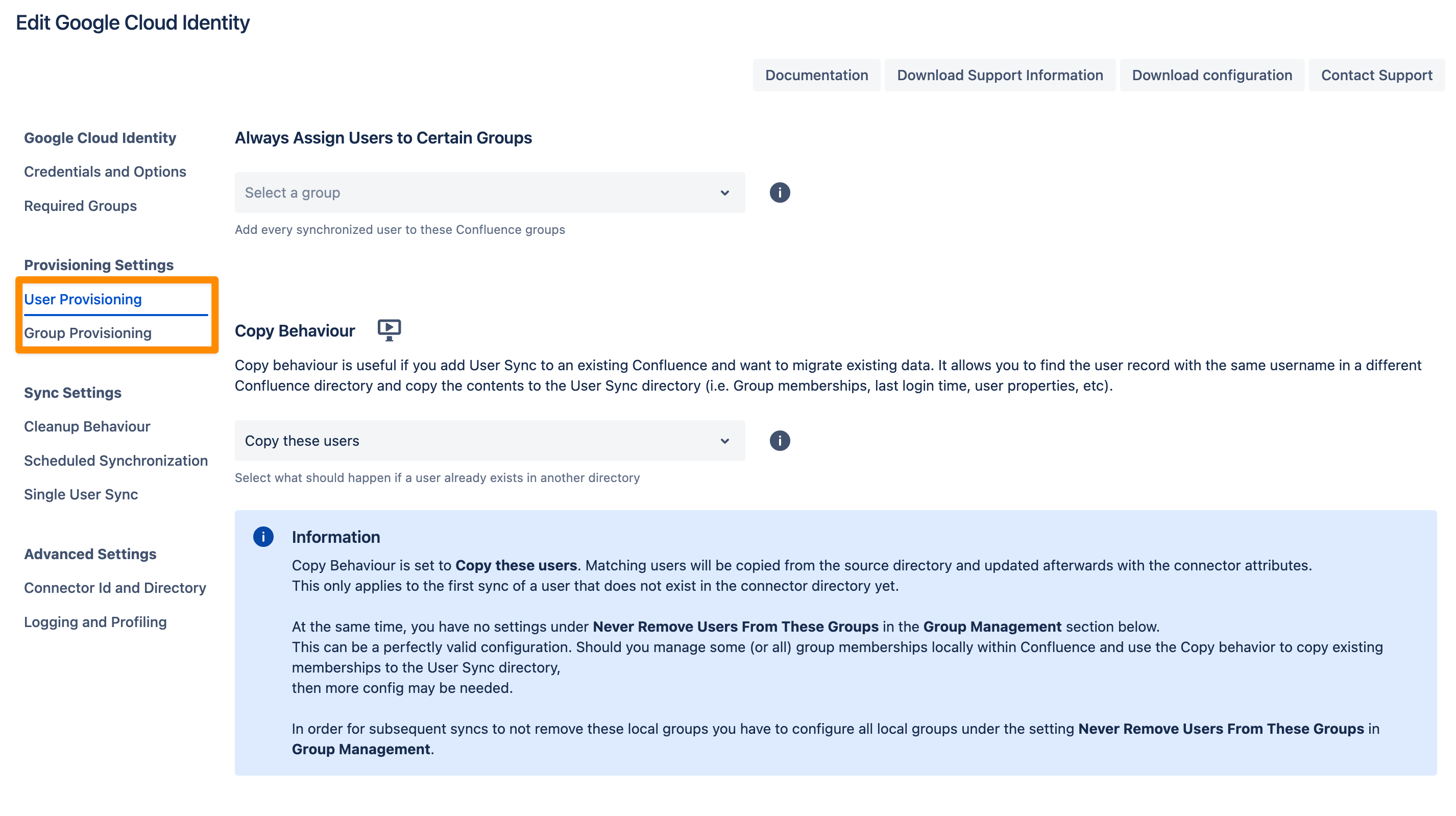The width and height of the screenshot is (1456, 816).
Task: Click the Edit Google Cloud Identity title
Action: 132,22
